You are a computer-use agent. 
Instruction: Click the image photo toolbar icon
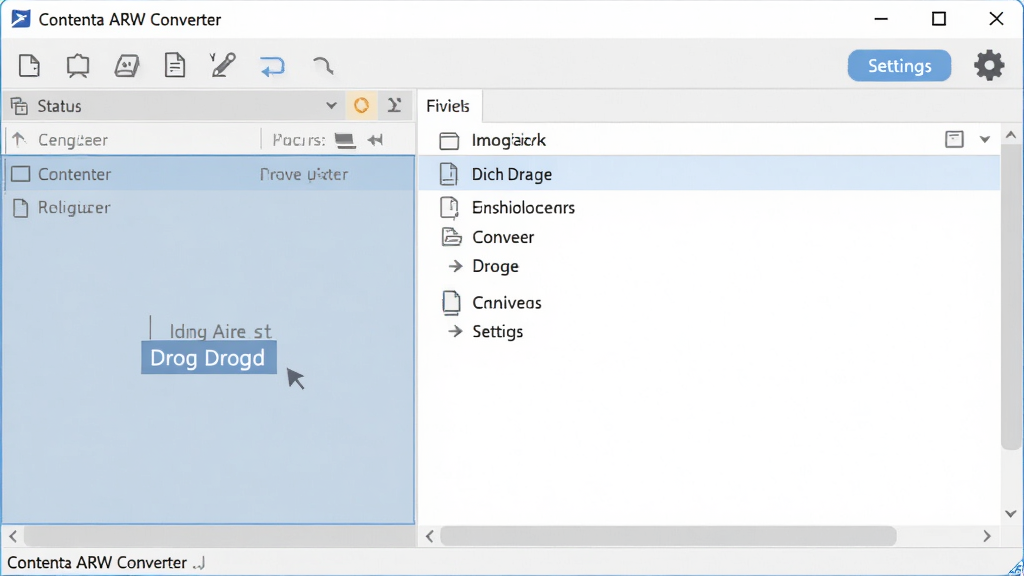(x=127, y=66)
